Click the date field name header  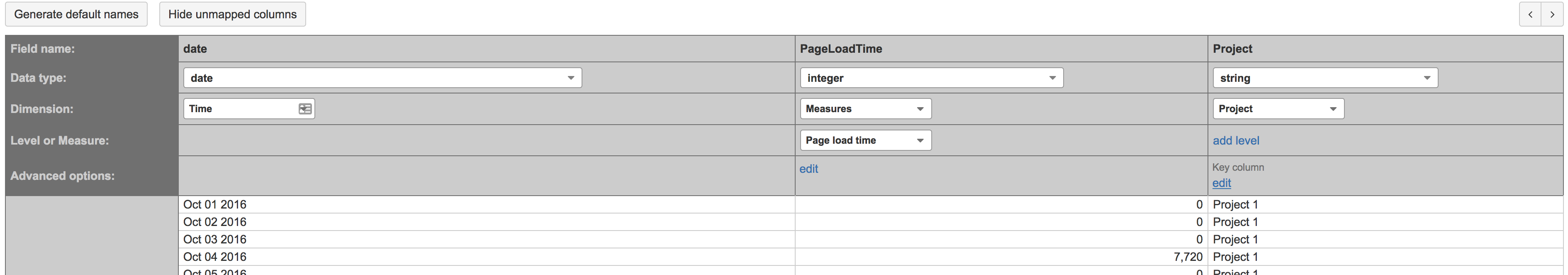click(195, 49)
